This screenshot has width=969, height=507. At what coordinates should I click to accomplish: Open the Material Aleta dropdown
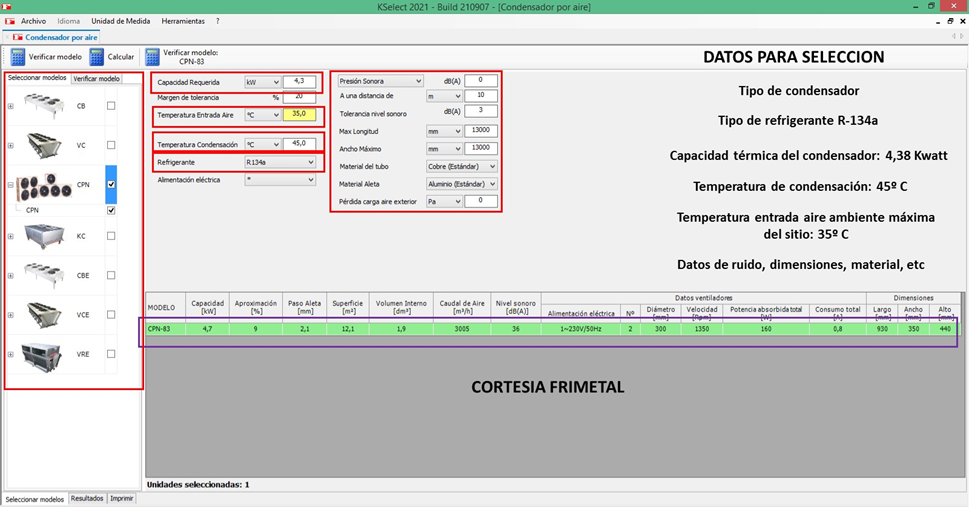[462, 184]
